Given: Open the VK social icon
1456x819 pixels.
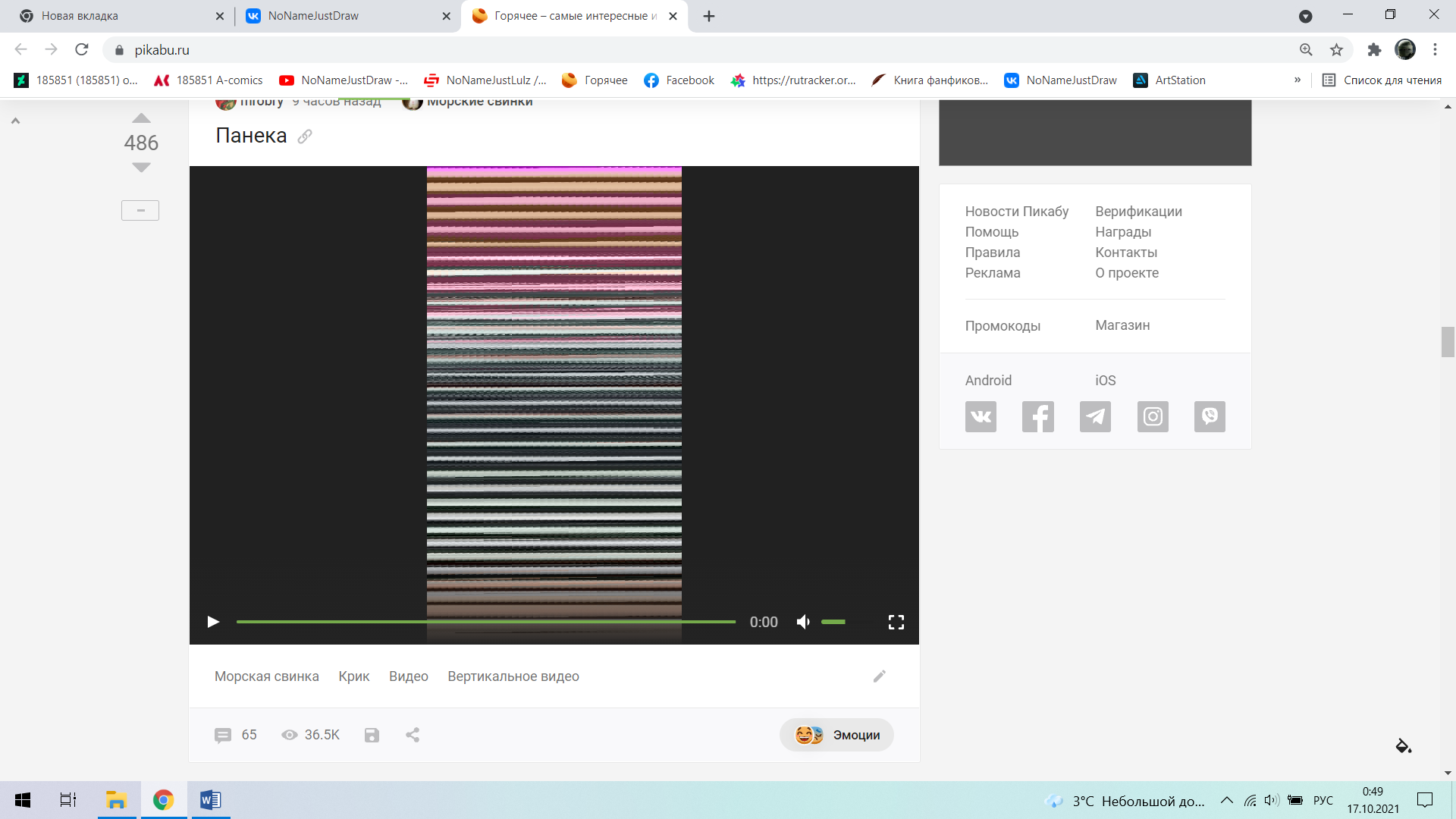Looking at the screenshot, I should click(981, 416).
